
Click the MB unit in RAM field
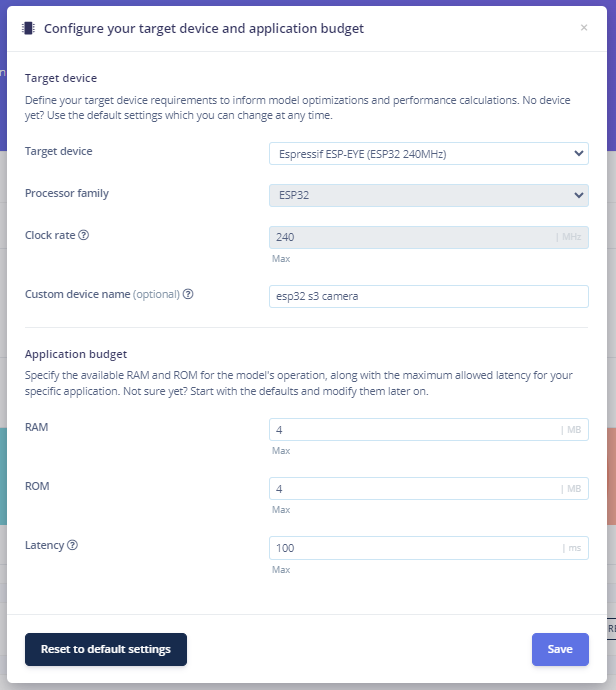pos(574,429)
